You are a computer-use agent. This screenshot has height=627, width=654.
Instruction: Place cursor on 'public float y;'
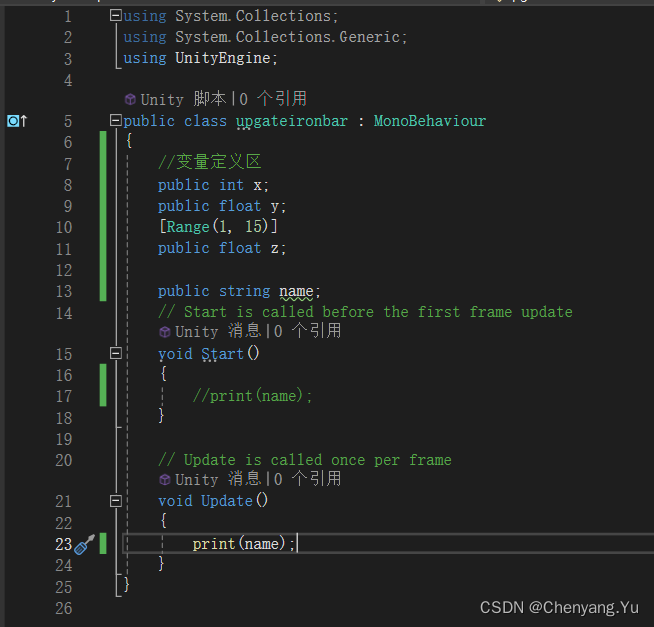[x=222, y=206]
